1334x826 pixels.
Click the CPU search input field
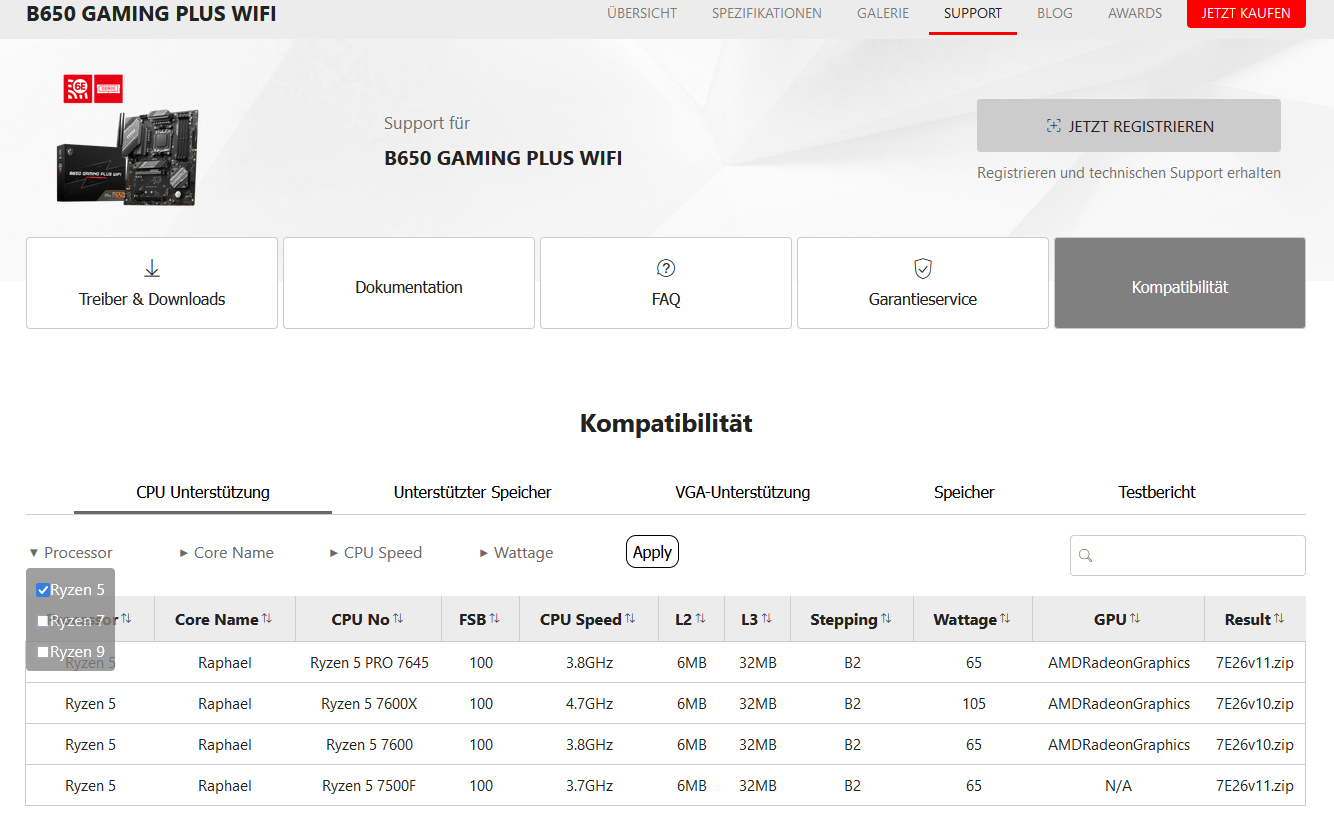tap(1188, 556)
